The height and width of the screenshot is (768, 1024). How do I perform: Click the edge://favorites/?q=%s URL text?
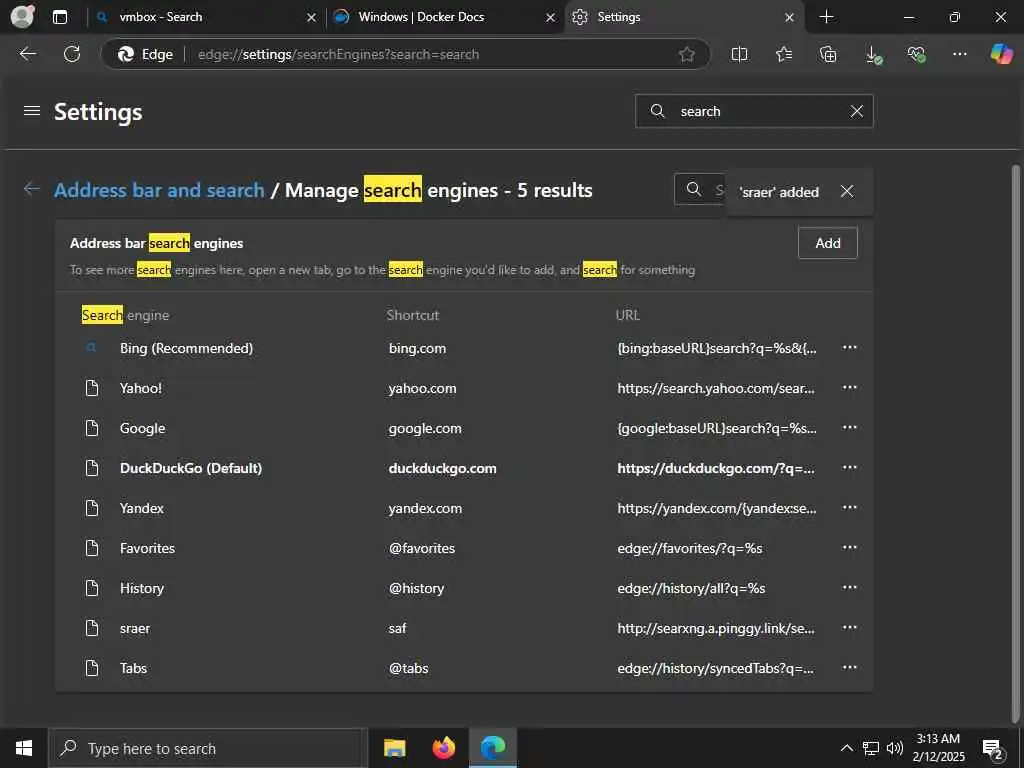click(690, 548)
